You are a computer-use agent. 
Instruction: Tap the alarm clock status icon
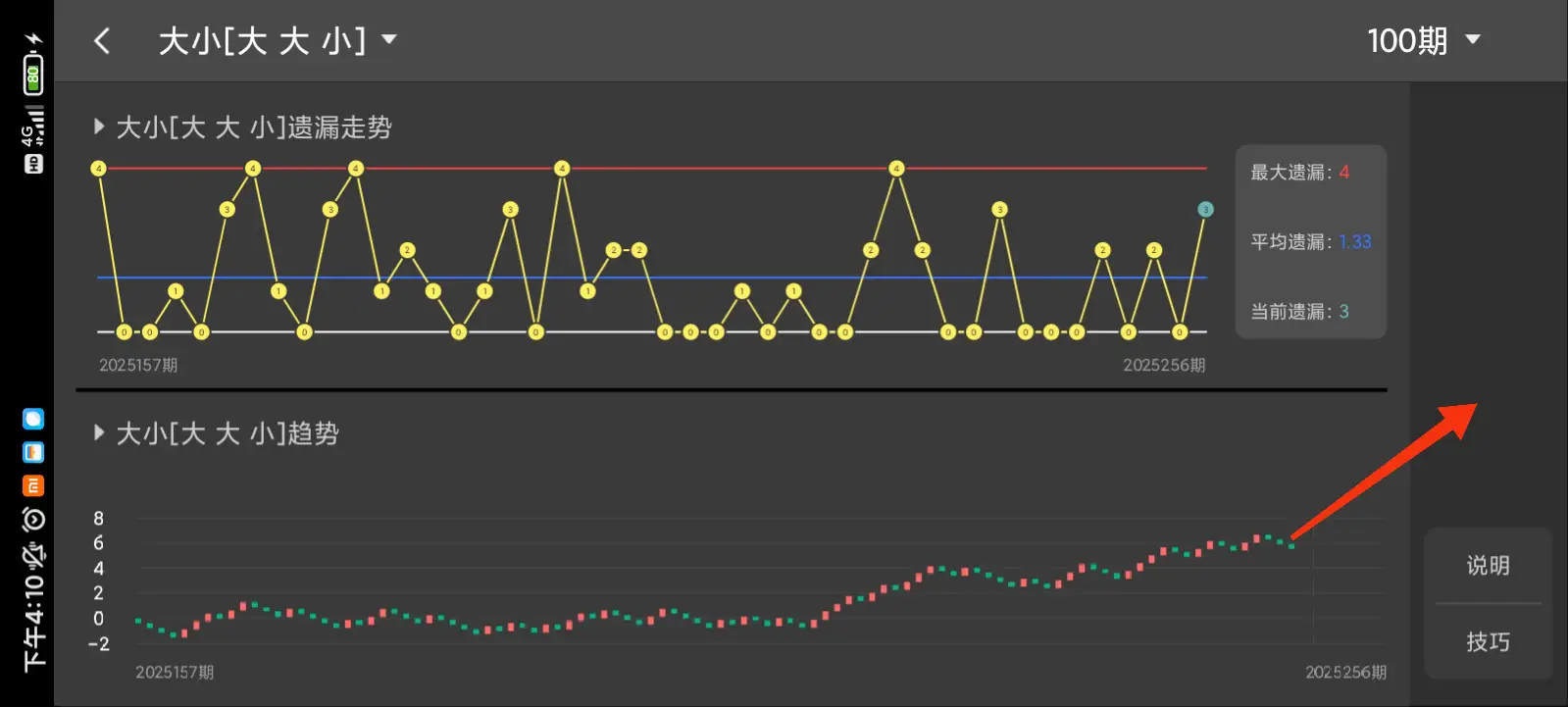tap(33, 519)
